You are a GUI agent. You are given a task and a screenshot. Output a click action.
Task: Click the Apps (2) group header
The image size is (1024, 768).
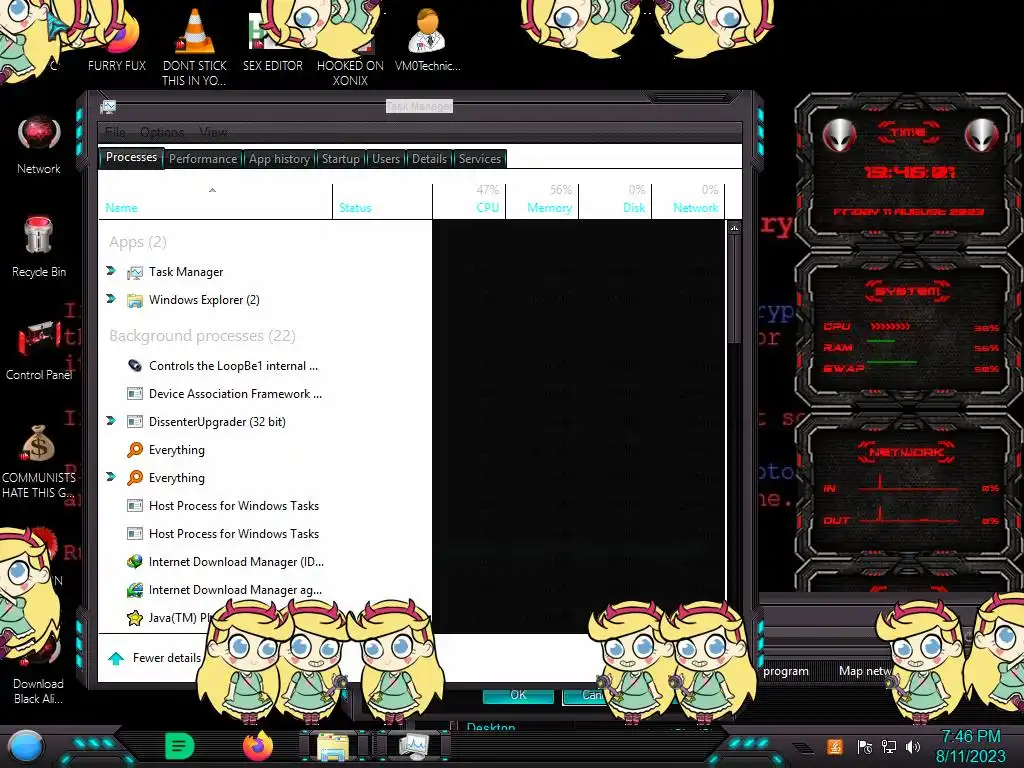pyautogui.click(x=137, y=242)
